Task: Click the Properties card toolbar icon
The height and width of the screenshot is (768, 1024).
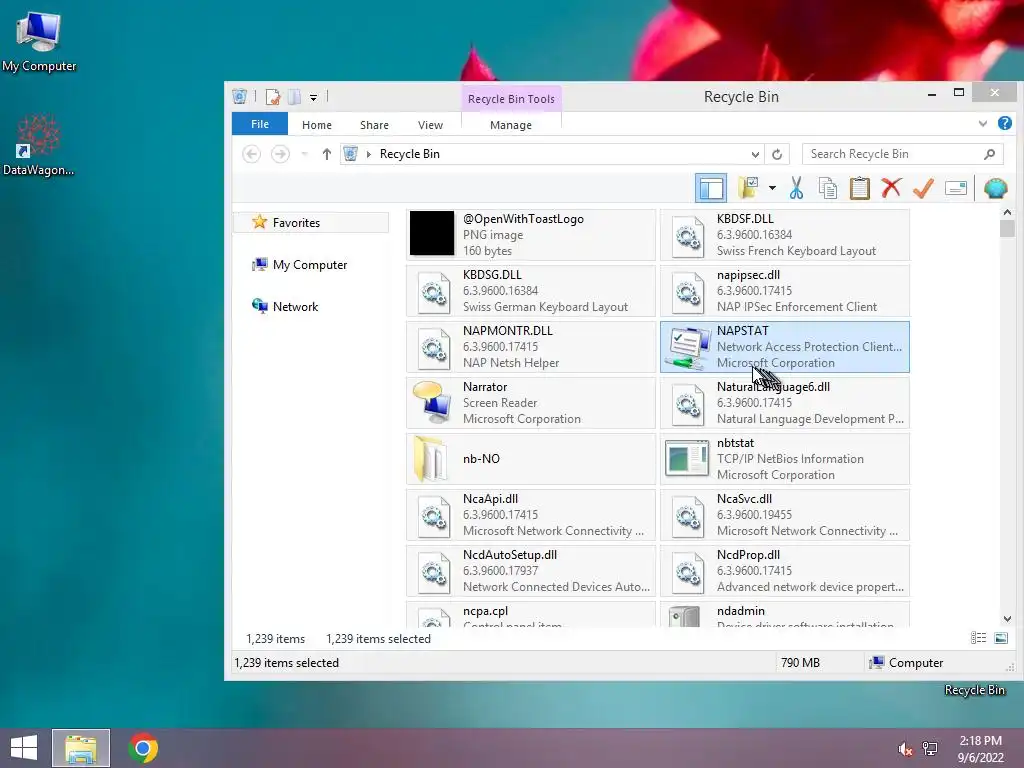Action: coord(955,188)
